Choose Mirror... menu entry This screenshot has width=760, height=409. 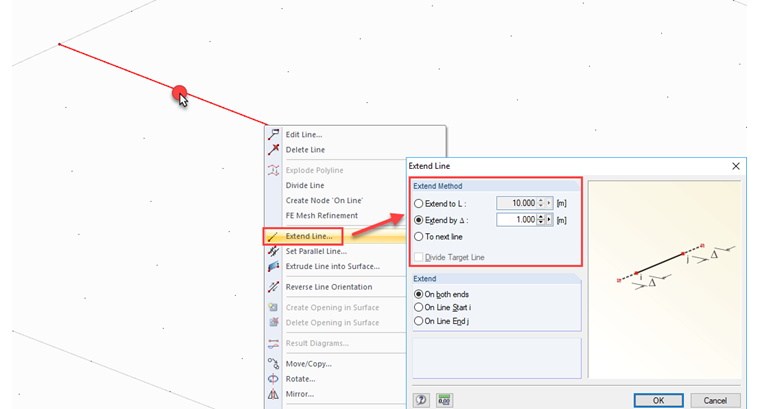[300, 394]
